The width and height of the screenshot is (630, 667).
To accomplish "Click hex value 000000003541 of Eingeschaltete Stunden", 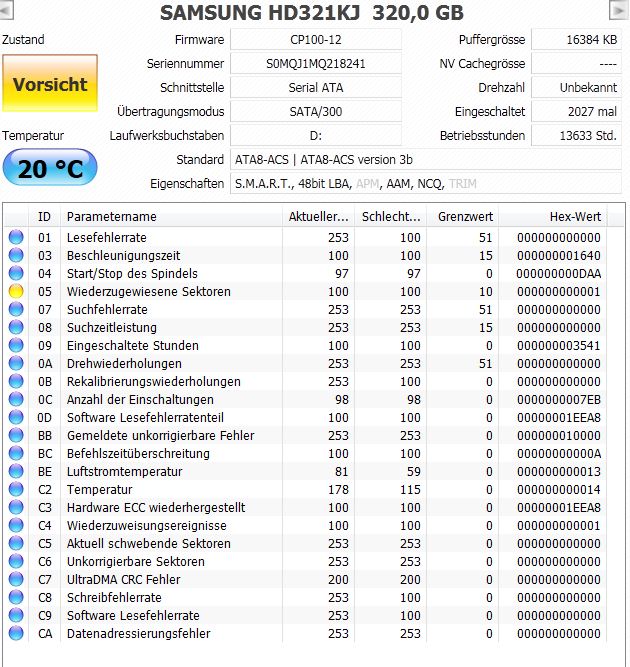I will tap(559, 345).
